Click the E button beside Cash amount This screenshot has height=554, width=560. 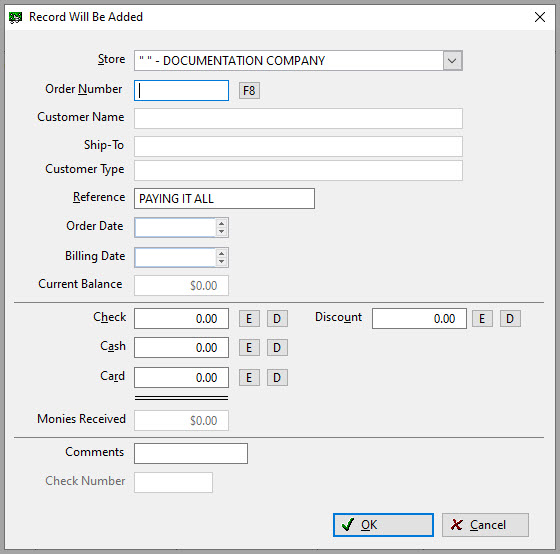tap(249, 348)
